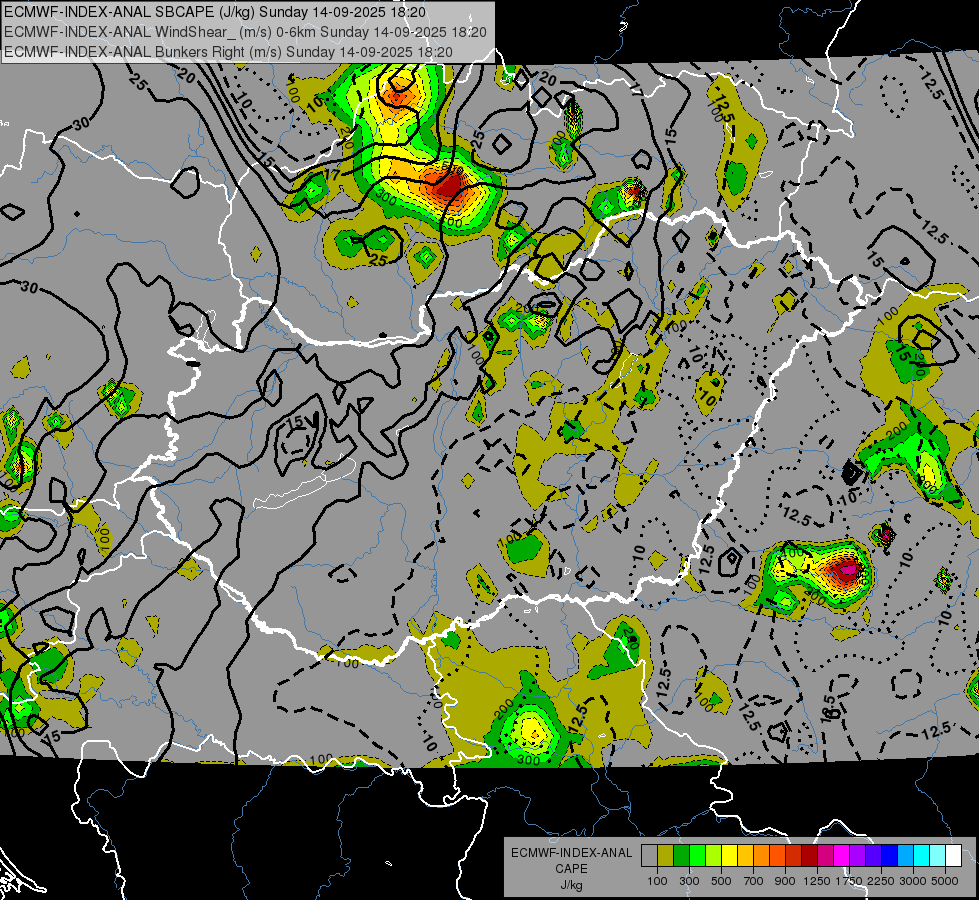The width and height of the screenshot is (979, 900).
Task: Click the CAPE label in legend
Action: coord(571,869)
